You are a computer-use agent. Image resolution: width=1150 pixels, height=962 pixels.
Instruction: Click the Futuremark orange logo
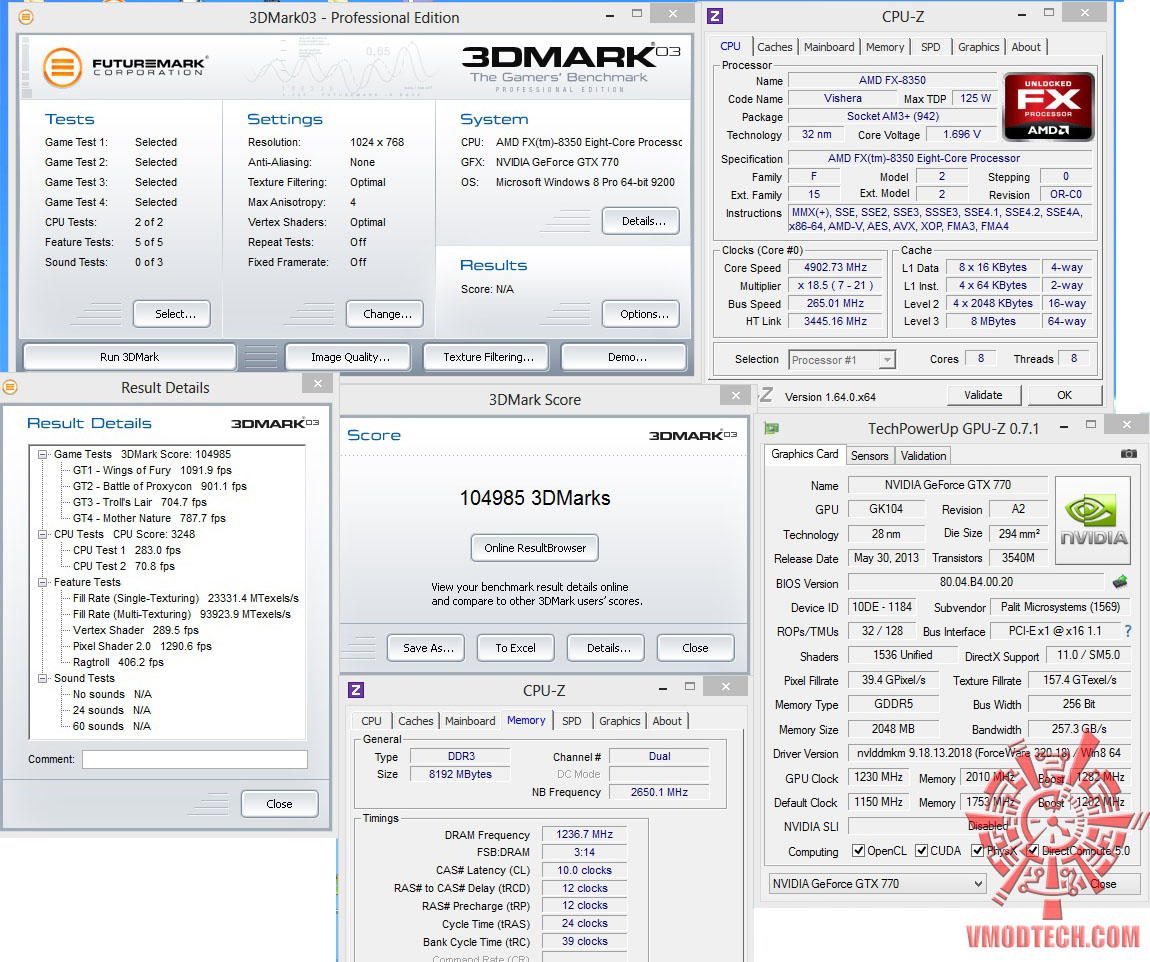click(62, 67)
